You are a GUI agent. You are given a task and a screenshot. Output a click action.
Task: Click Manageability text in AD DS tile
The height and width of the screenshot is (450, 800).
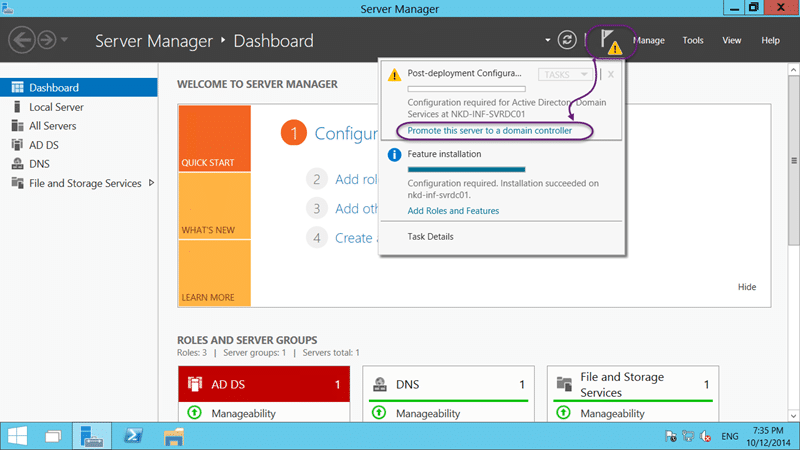point(243,413)
